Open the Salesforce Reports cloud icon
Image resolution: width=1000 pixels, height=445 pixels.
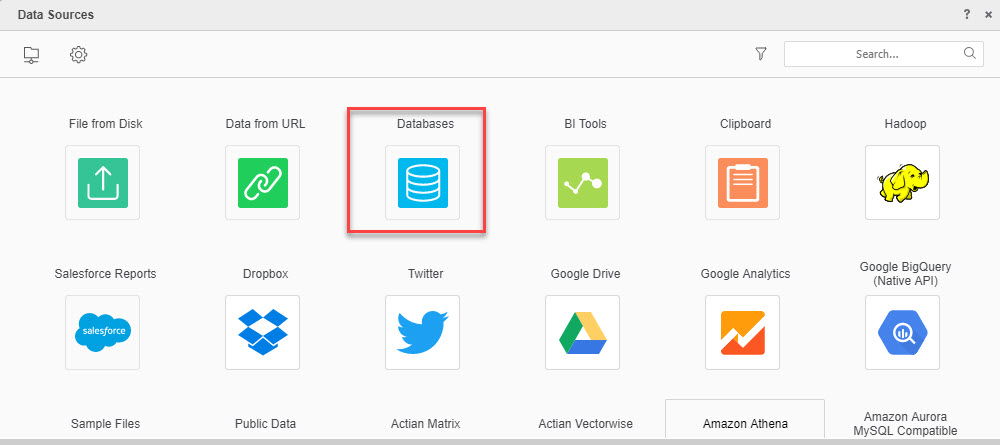(x=103, y=332)
